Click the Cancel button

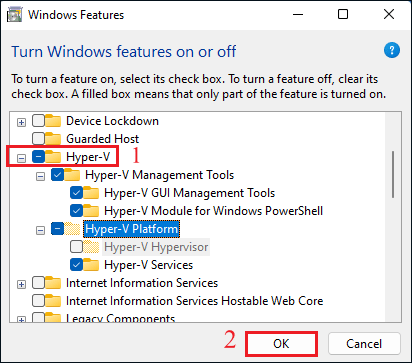pos(364,343)
